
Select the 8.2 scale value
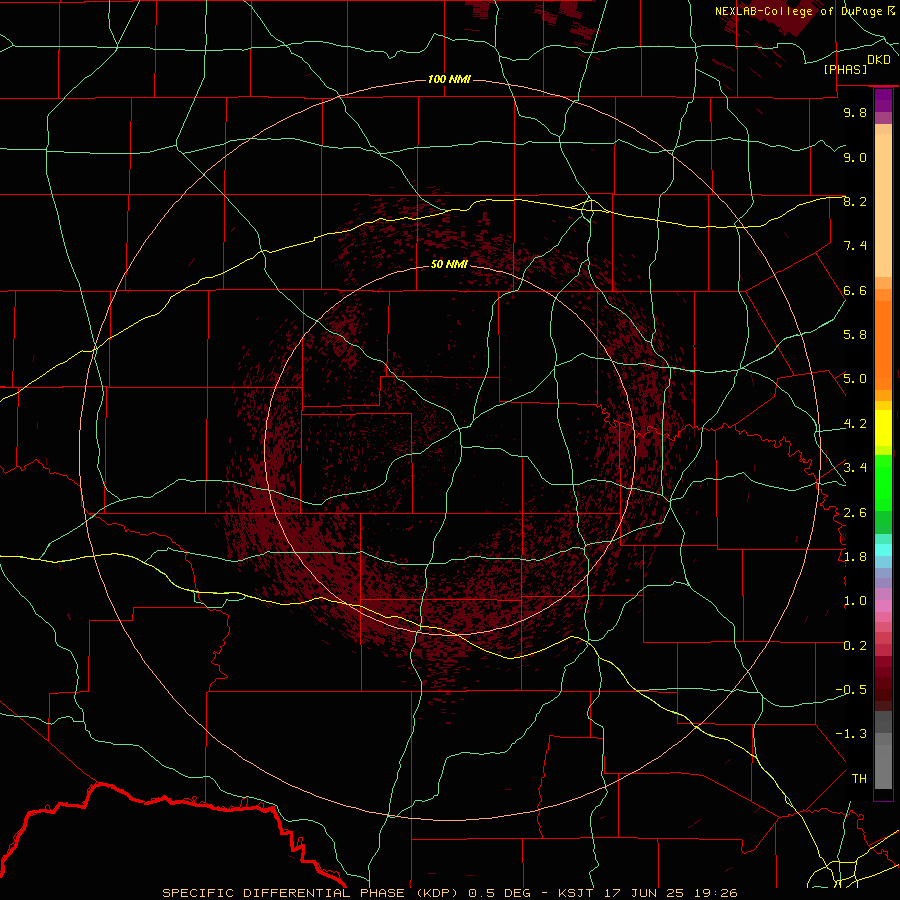point(855,201)
